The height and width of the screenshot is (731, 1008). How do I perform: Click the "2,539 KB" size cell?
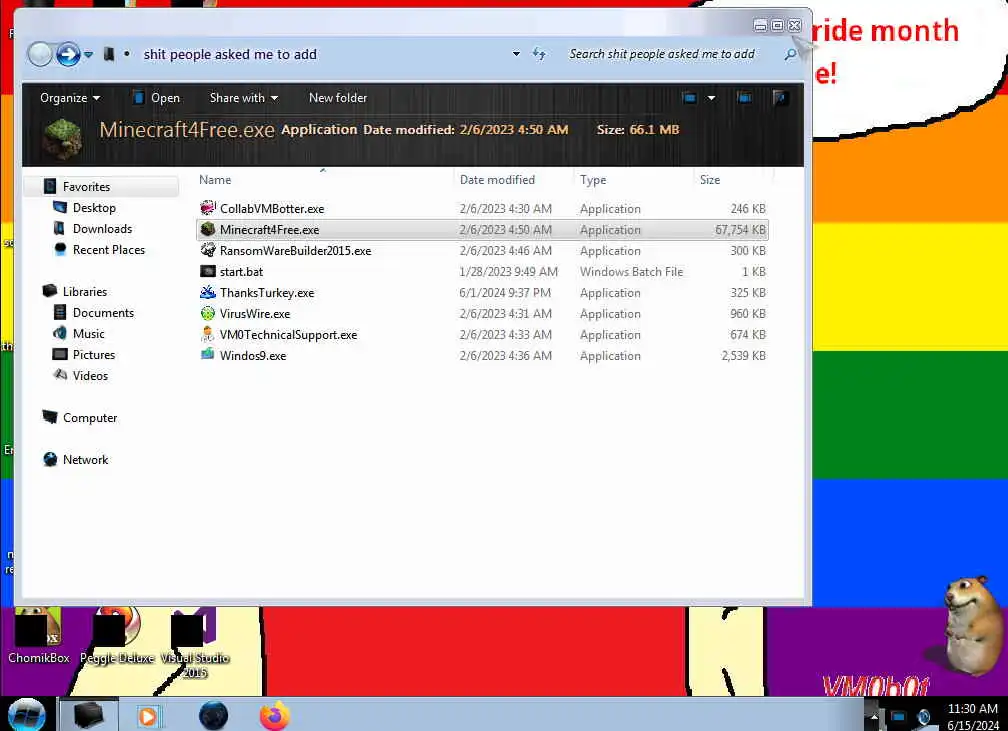pos(743,356)
